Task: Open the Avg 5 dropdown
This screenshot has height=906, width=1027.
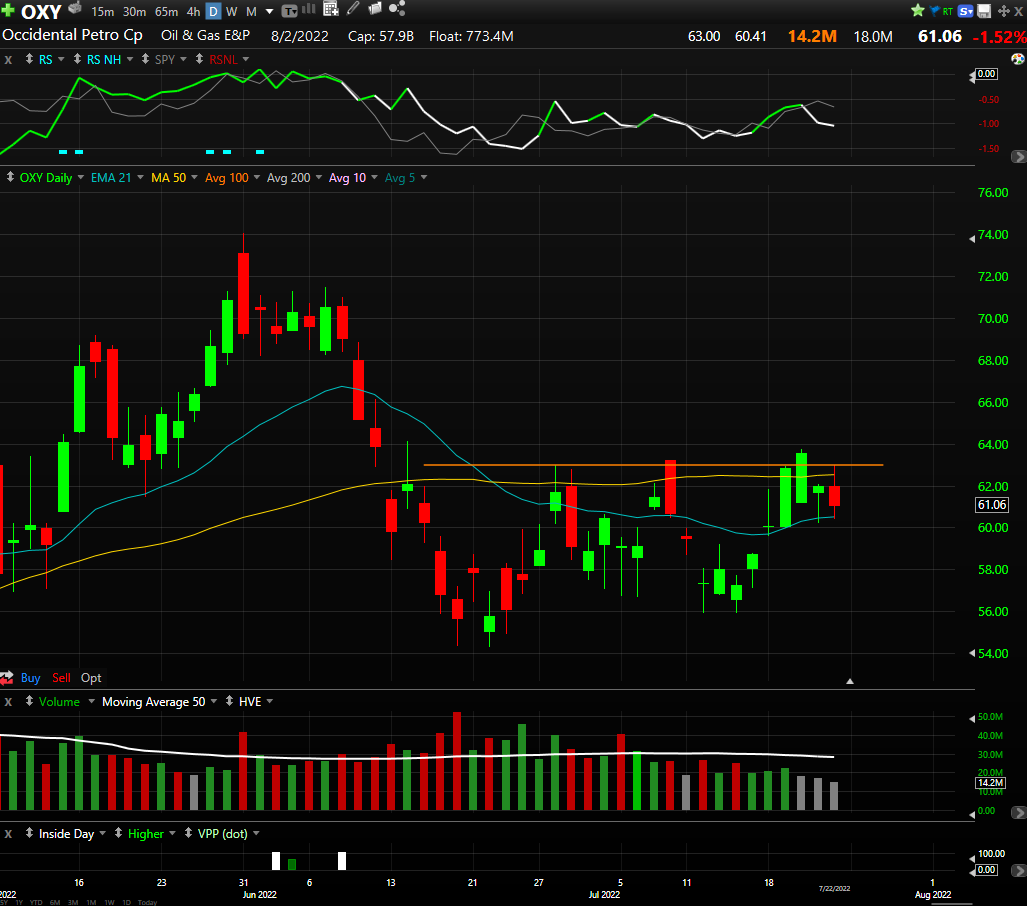Action: click(424, 178)
